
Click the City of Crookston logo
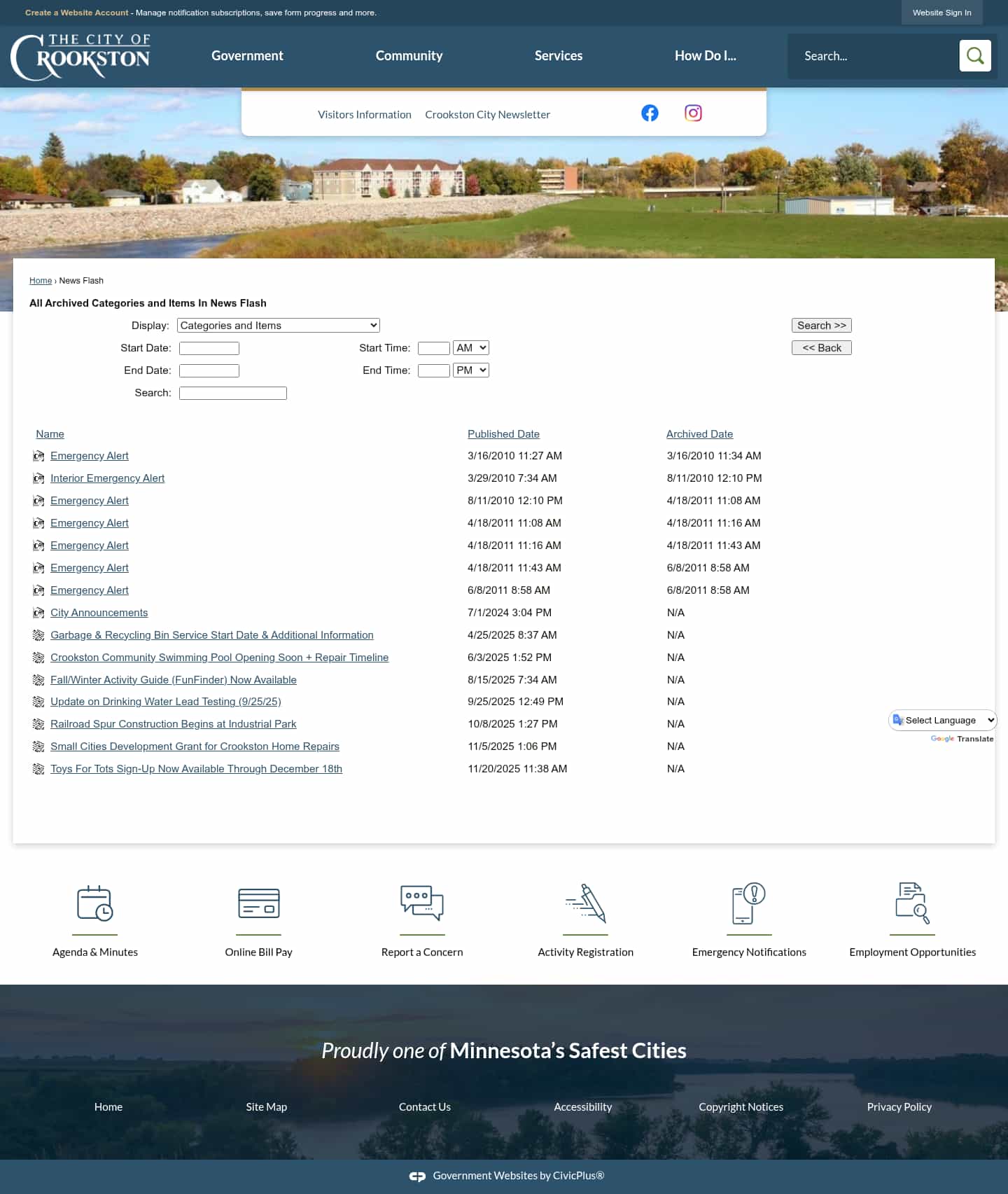[80, 57]
